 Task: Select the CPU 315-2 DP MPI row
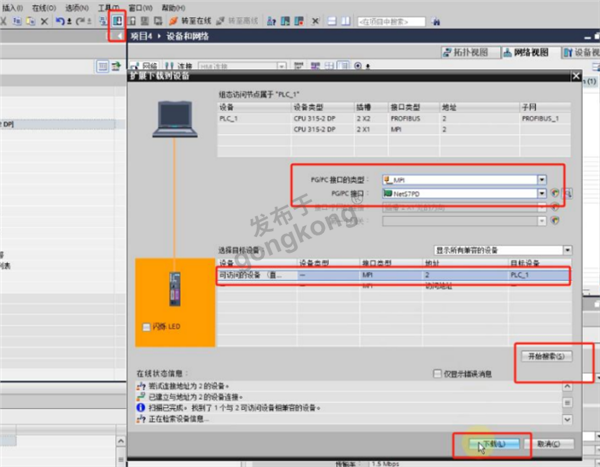tap(393, 129)
